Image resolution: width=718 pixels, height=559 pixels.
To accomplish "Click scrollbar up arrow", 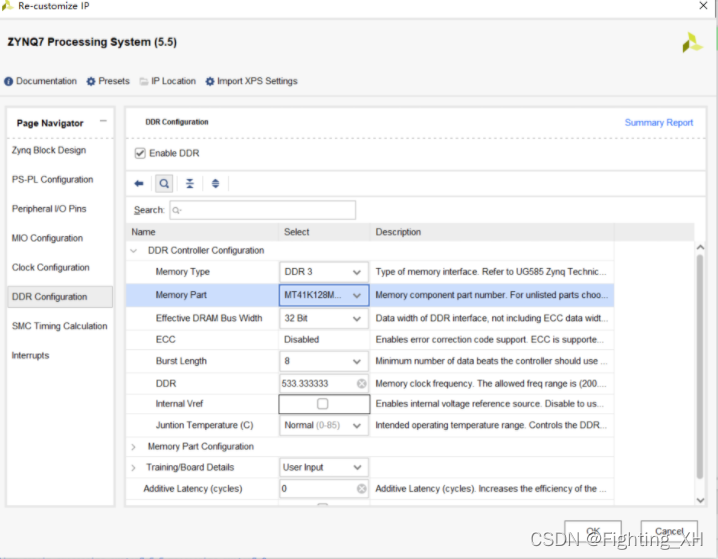I will tap(700, 248).
